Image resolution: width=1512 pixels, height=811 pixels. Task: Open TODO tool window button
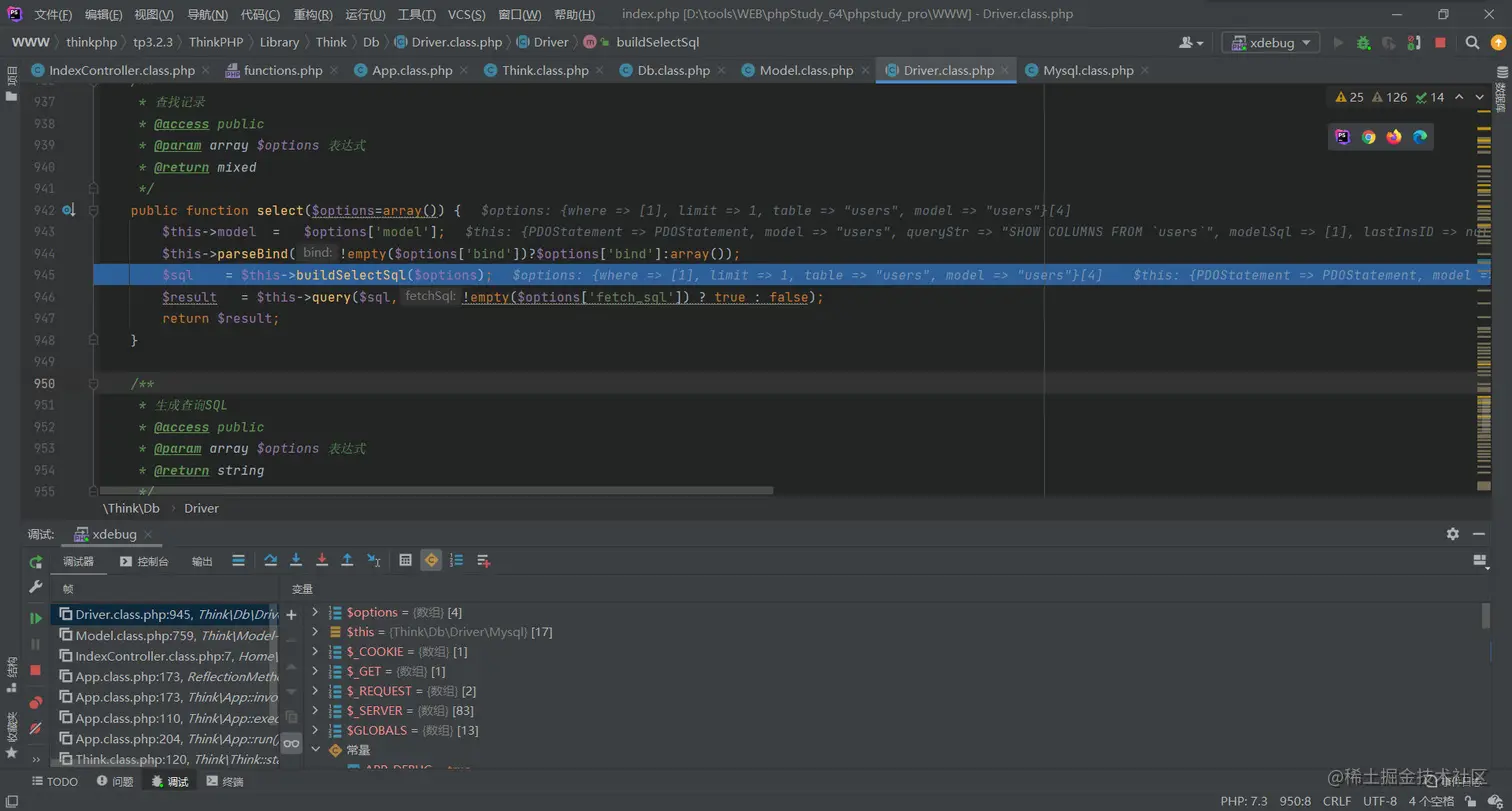tap(54, 782)
